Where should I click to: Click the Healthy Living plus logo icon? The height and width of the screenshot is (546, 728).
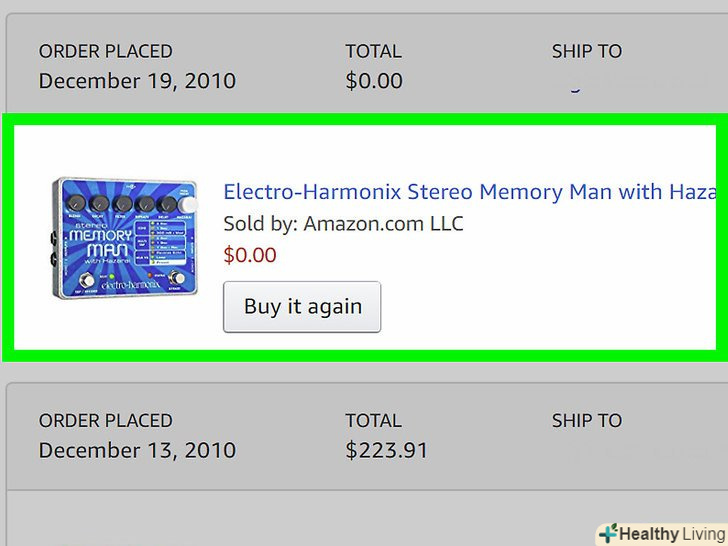click(x=607, y=533)
